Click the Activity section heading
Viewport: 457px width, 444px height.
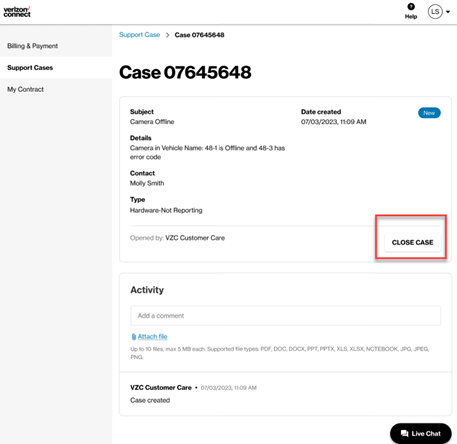pos(147,290)
